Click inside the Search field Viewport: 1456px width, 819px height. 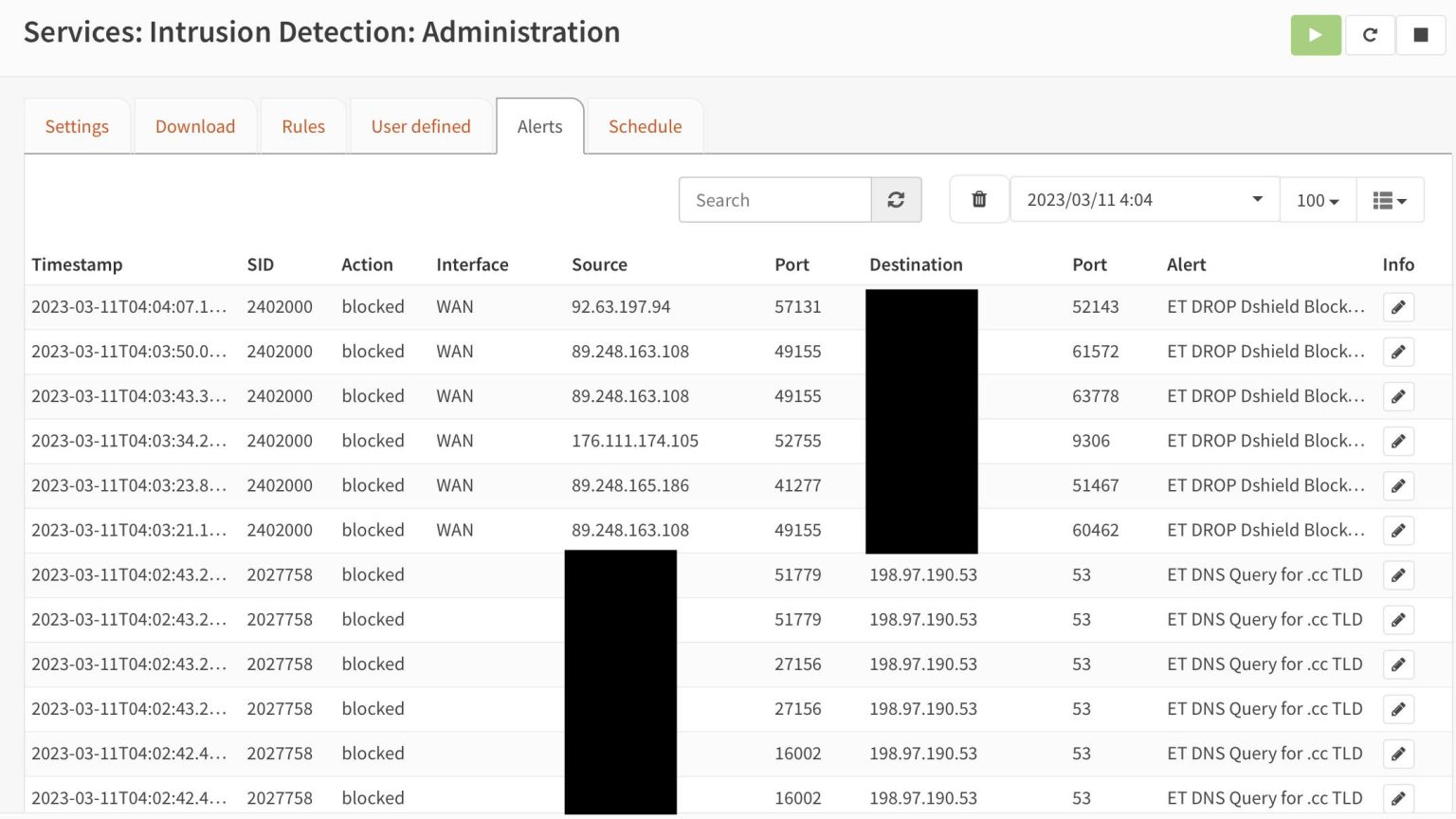click(774, 199)
